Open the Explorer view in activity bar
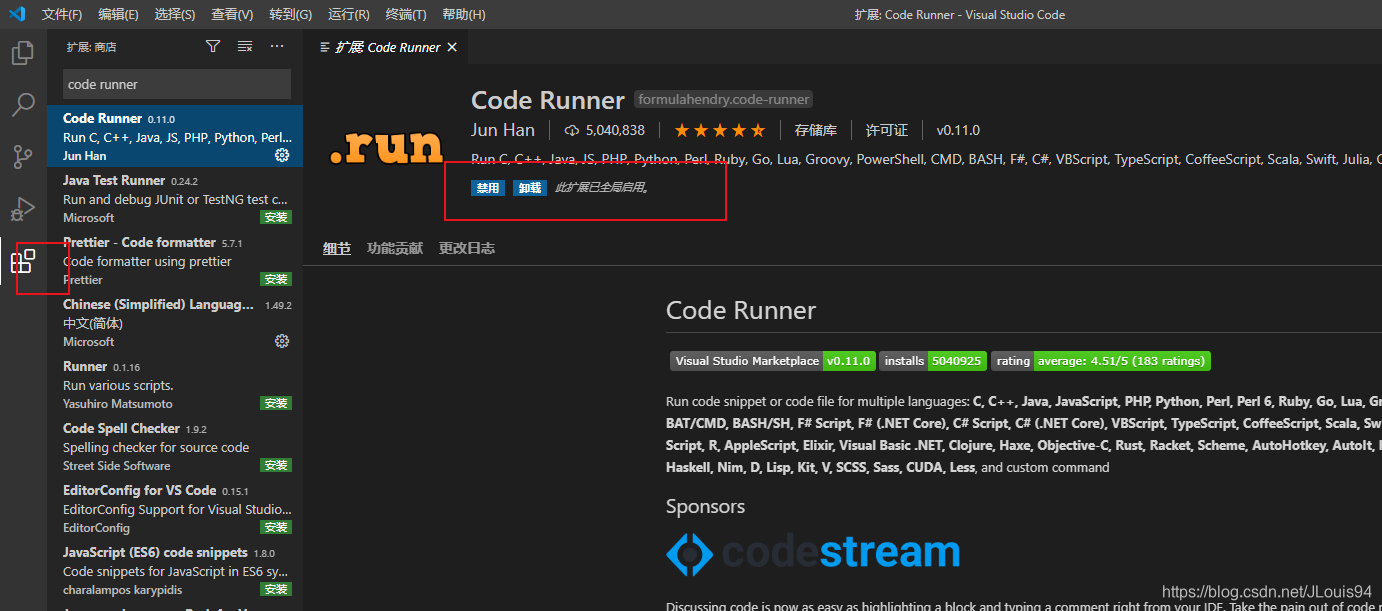 click(x=23, y=53)
